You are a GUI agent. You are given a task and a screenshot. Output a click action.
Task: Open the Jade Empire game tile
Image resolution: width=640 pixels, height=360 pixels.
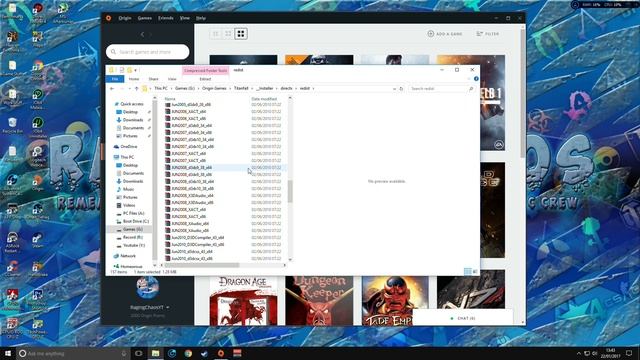pos(395,300)
